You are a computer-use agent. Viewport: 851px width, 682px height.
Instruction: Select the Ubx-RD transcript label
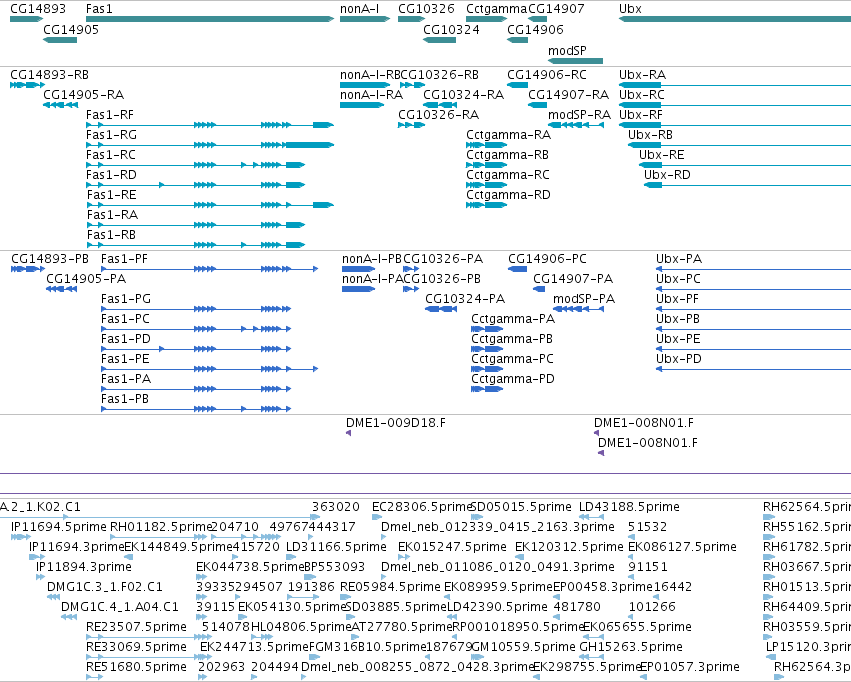pos(667,175)
